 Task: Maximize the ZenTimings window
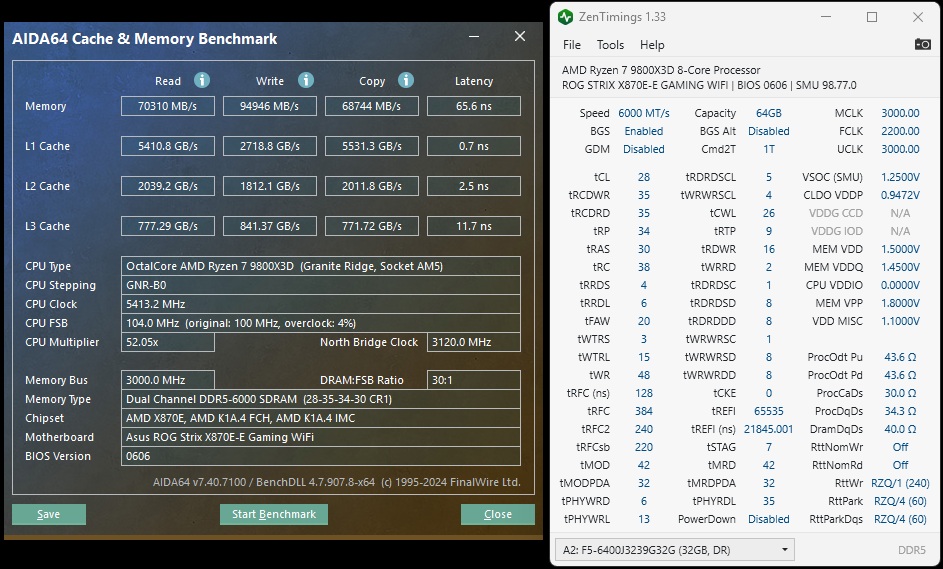(871, 17)
